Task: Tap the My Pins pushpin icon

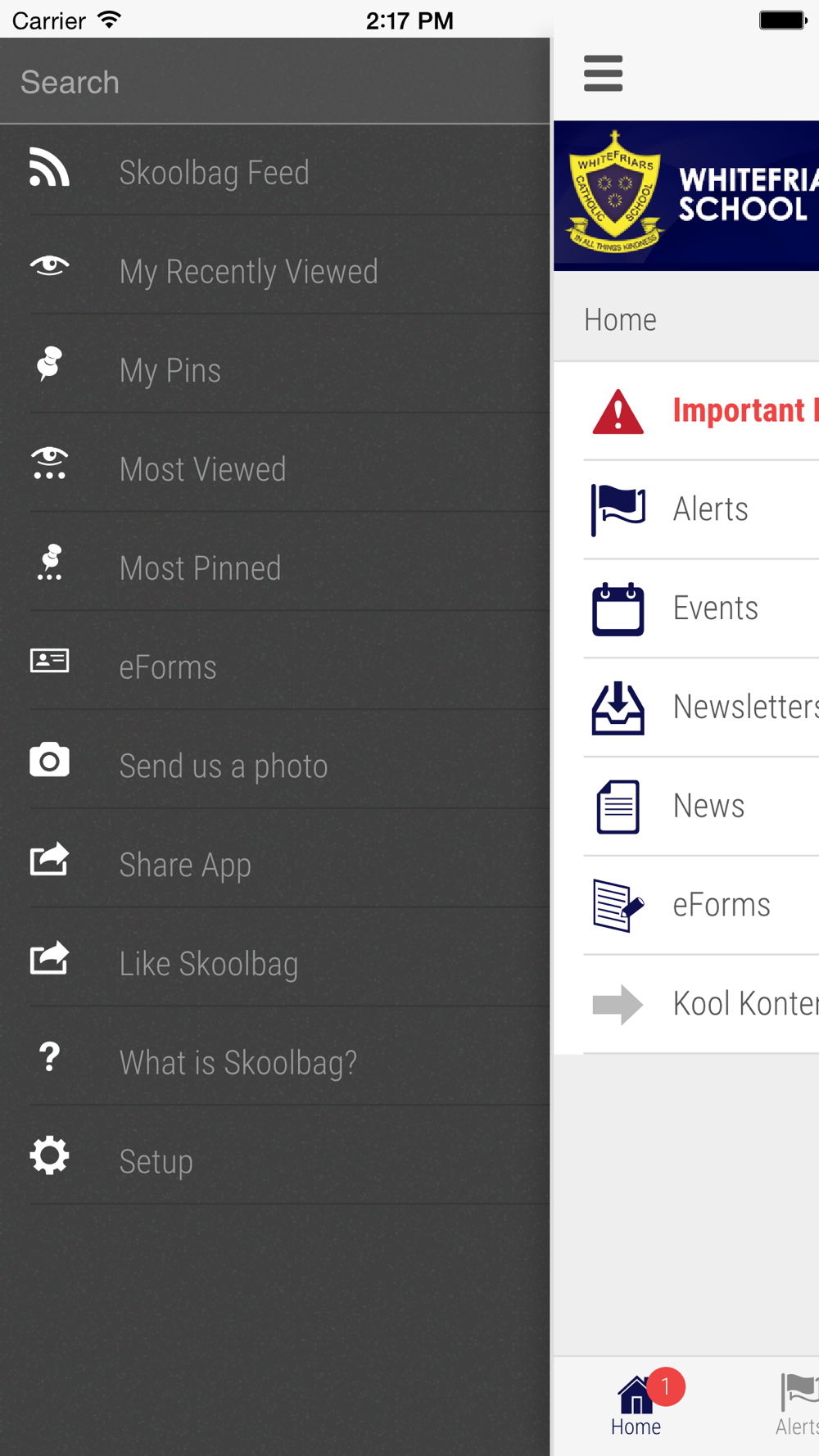Action: 49,364
